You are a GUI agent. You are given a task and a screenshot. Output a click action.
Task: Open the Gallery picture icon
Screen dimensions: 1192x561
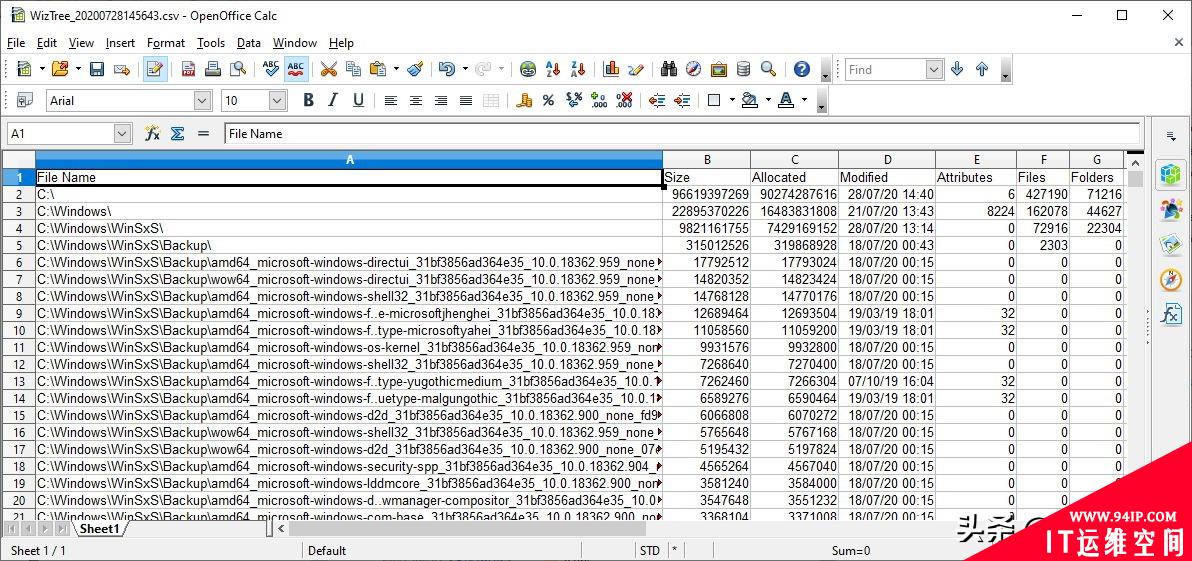coord(718,69)
